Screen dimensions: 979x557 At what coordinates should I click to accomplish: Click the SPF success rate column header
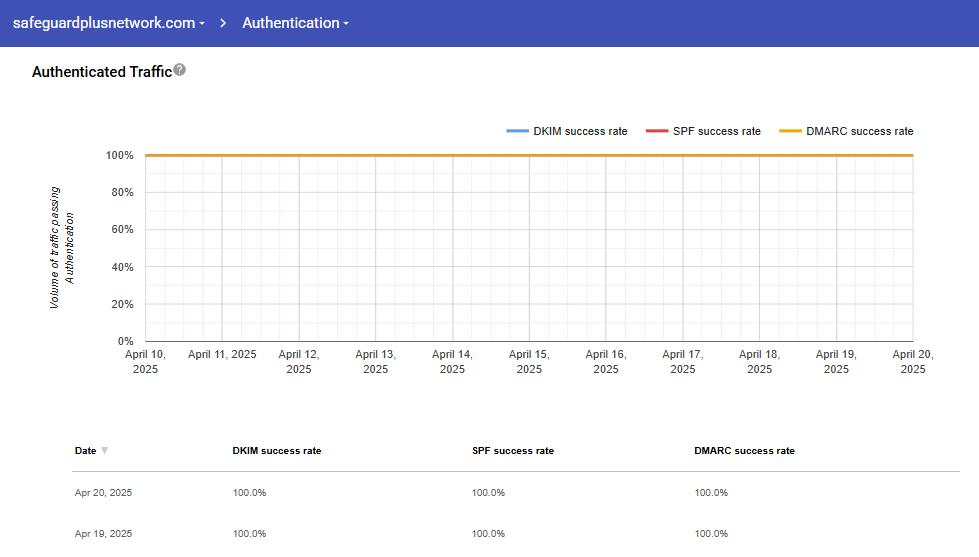tap(513, 451)
